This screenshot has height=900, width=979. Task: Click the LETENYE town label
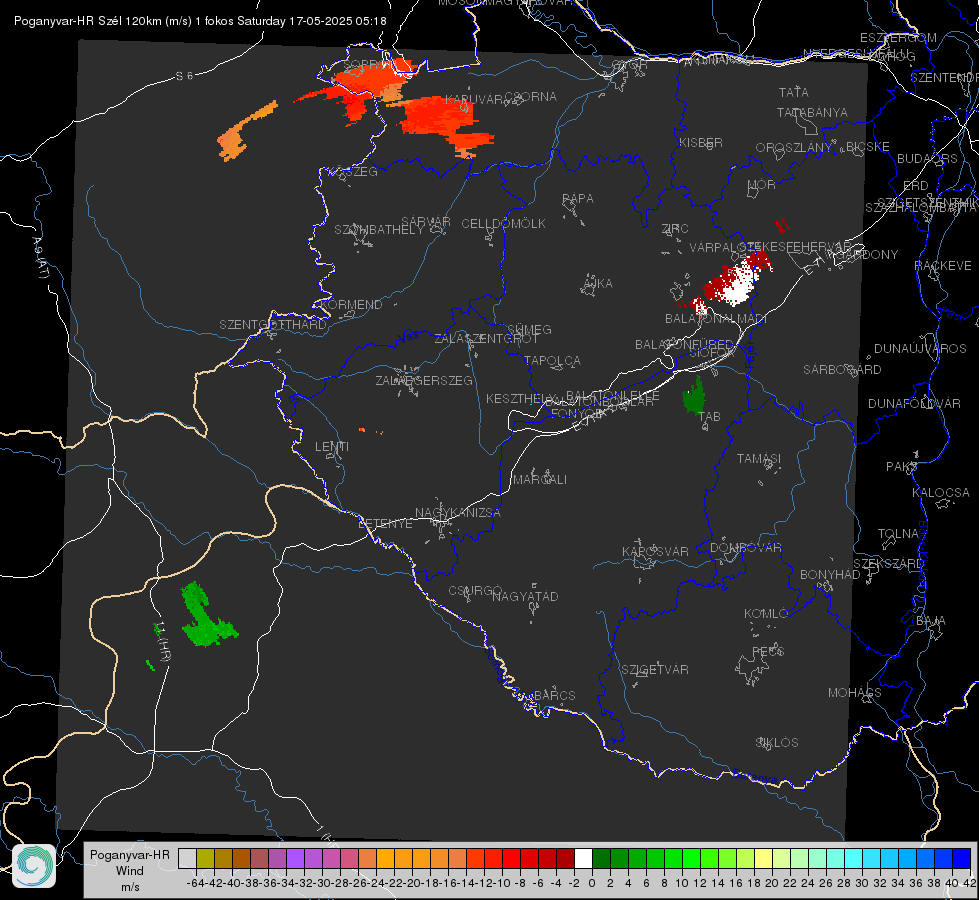[x=385, y=524]
